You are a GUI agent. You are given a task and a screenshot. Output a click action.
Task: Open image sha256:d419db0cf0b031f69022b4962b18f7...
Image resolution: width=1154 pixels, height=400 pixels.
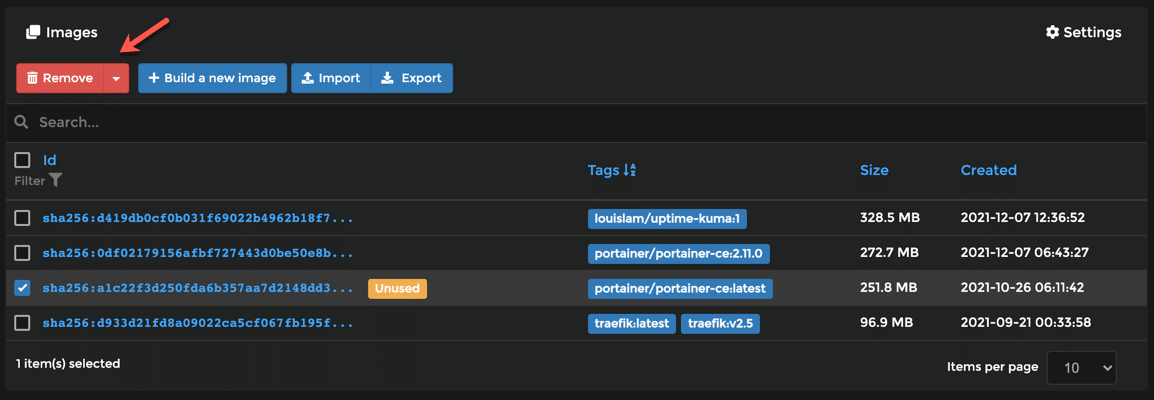(x=198, y=218)
